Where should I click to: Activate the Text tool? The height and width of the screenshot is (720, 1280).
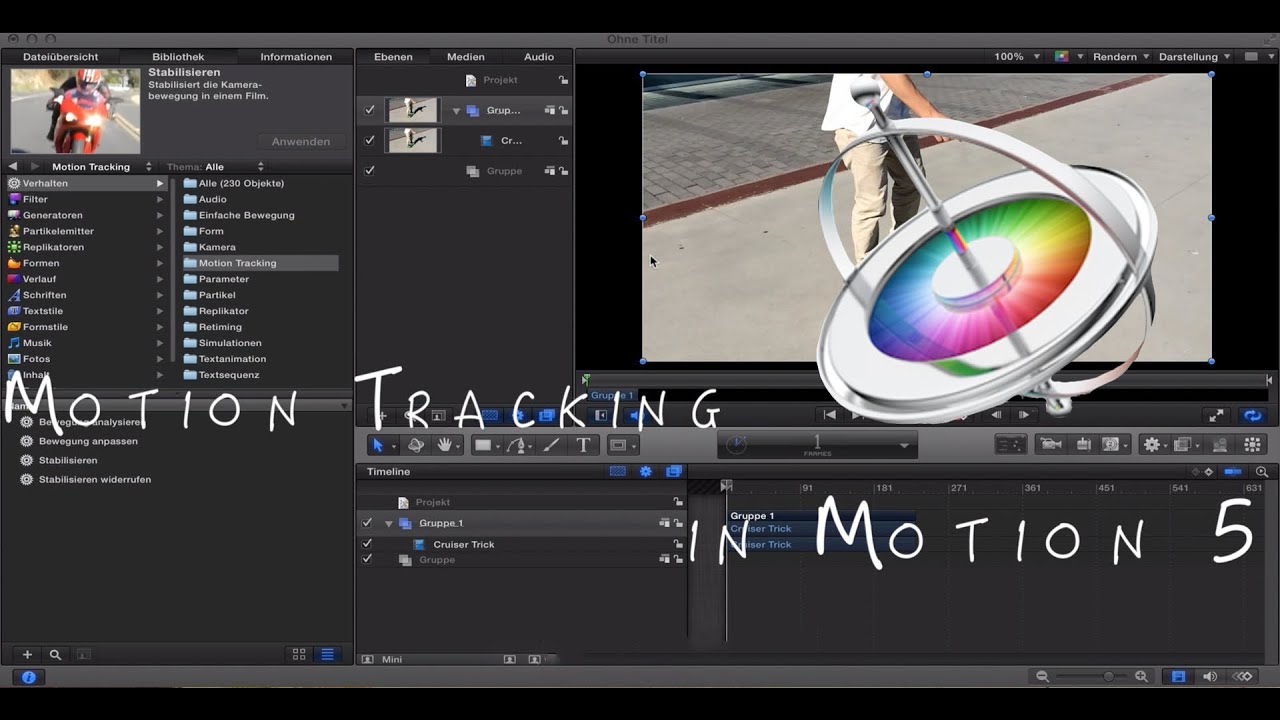coord(584,445)
